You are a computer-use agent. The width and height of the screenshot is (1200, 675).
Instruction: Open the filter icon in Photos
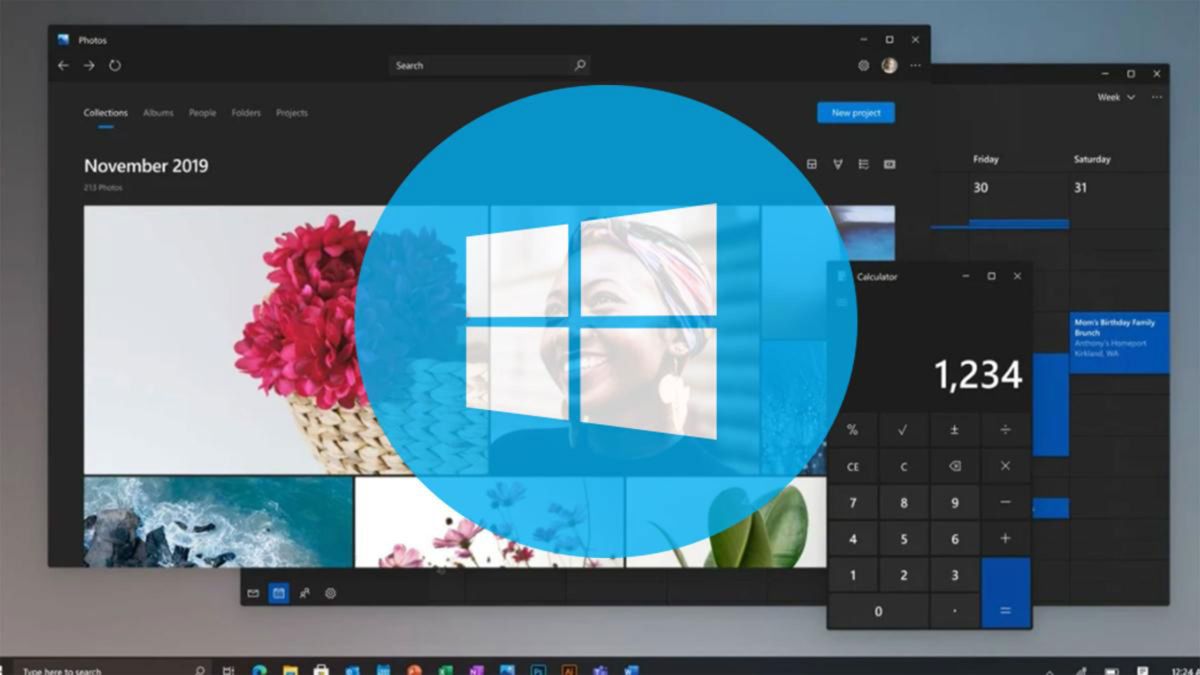[x=838, y=165]
